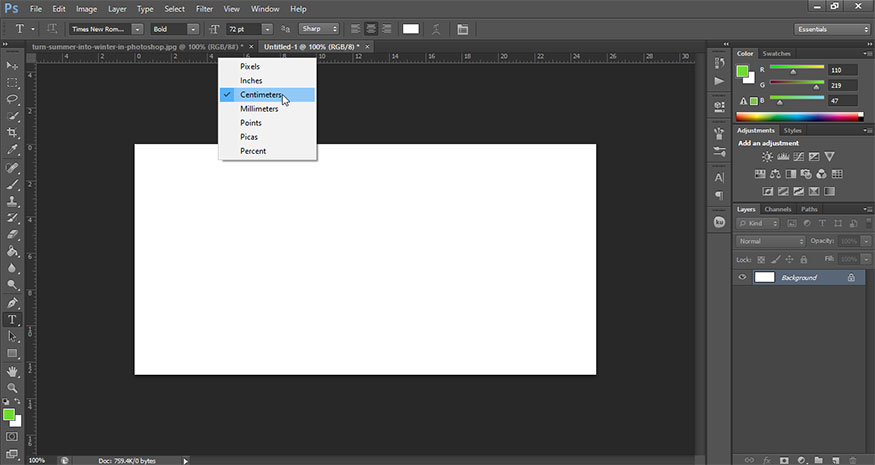Screen dimensions: 875x465
Task: Toggle Background layer visibility eye
Action: coord(742,277)
